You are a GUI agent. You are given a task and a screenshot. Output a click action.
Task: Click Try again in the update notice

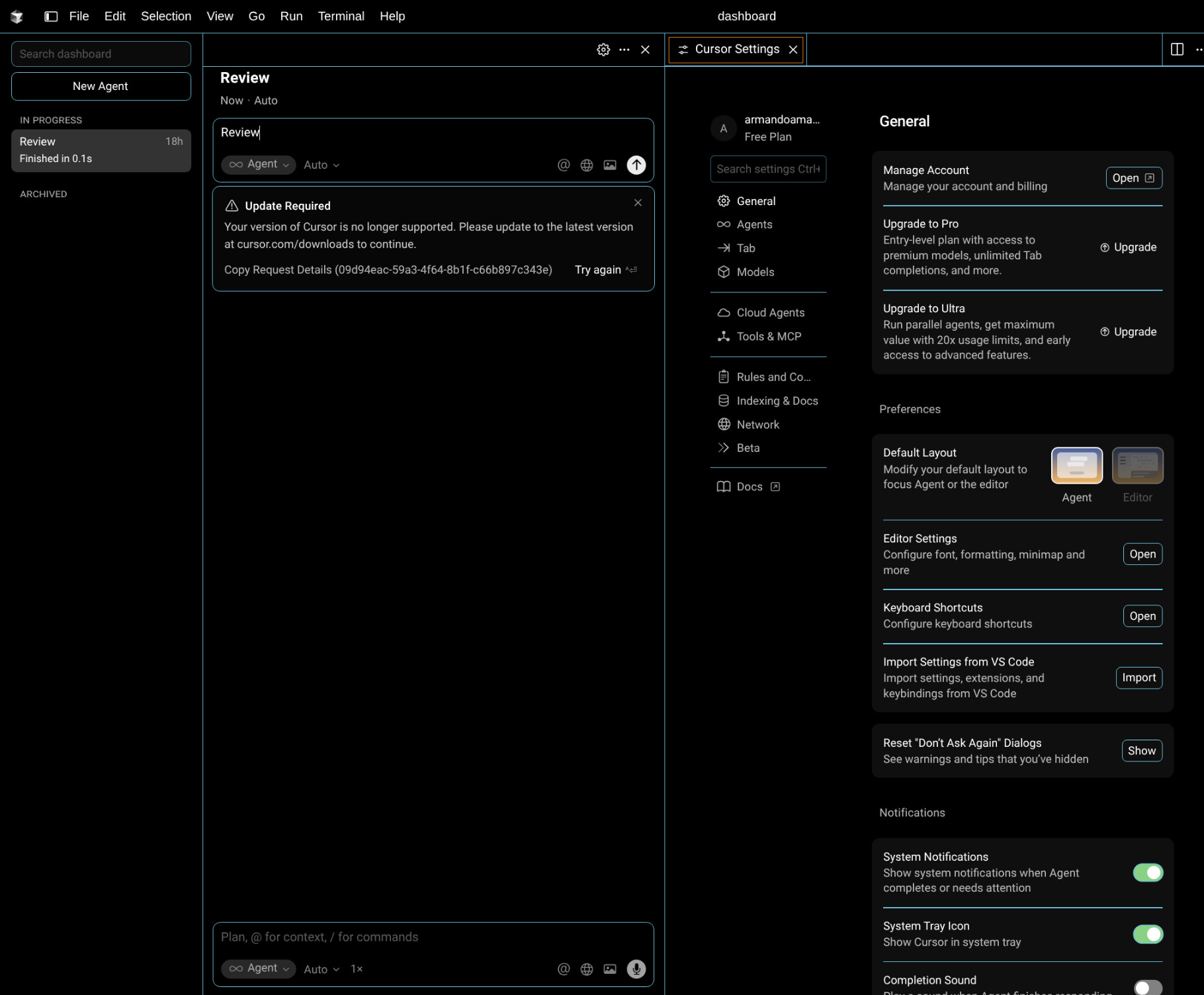coord(605,270)
